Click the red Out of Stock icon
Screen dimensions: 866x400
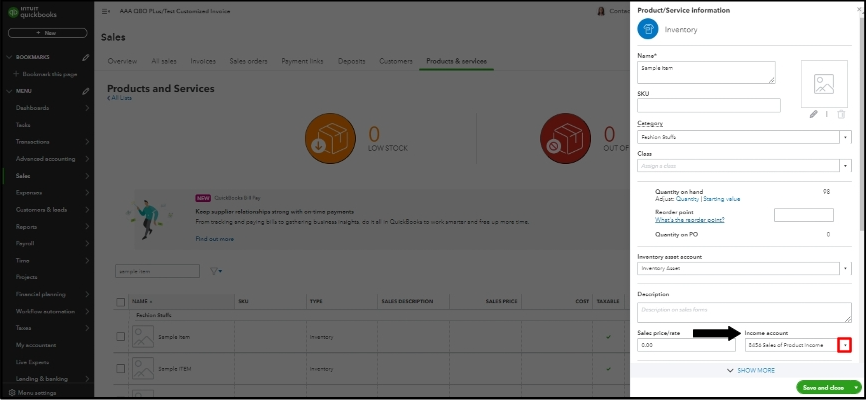565,139
